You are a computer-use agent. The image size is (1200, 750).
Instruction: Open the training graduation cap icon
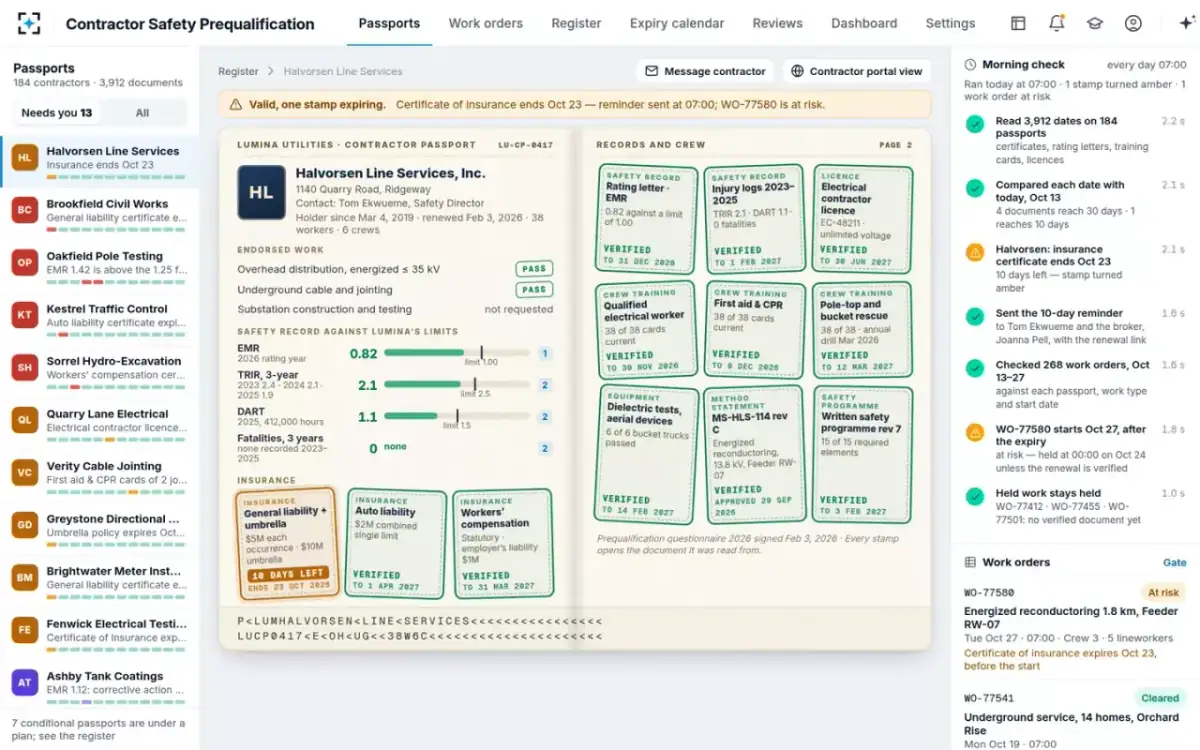pyautogui.click(x=1095, y=23)
